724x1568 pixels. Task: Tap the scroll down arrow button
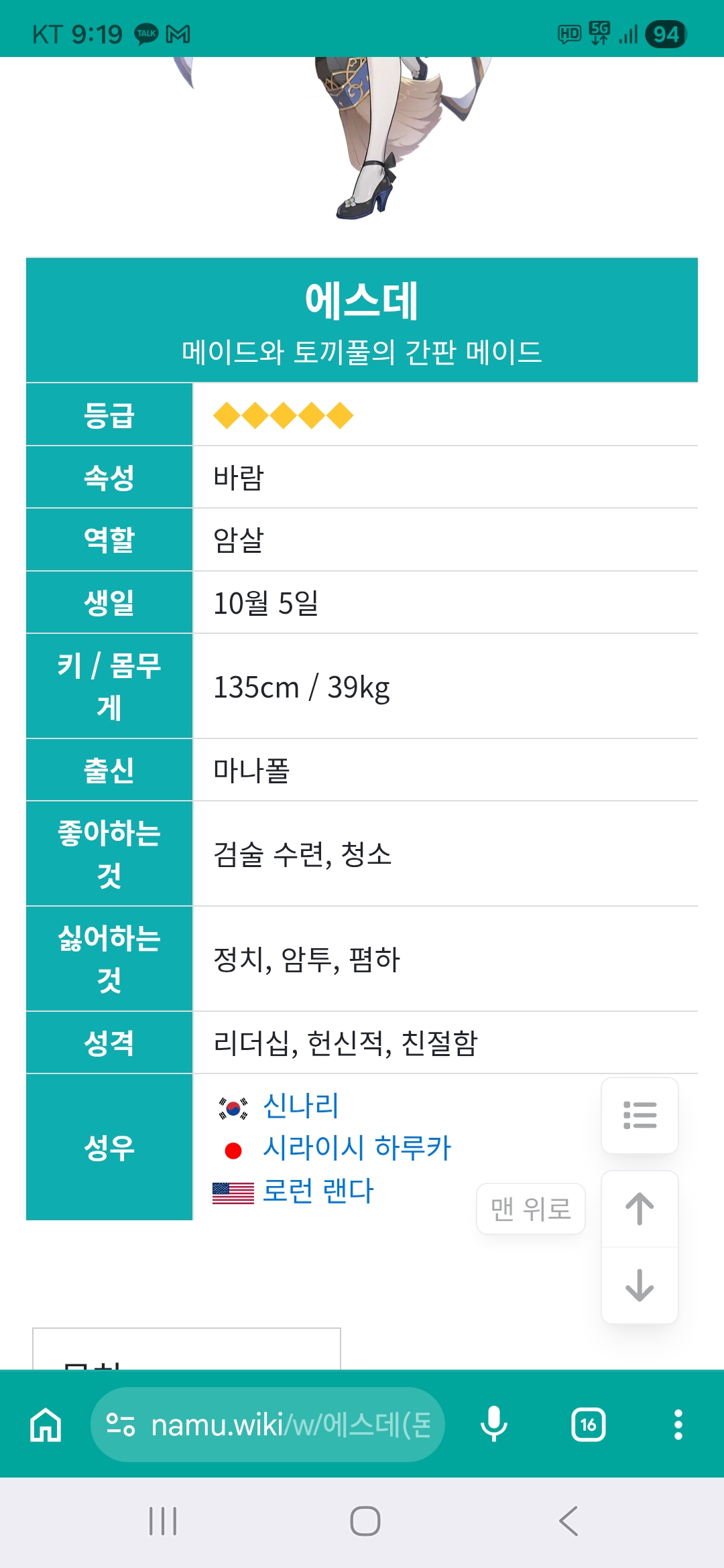[640, 1285]
